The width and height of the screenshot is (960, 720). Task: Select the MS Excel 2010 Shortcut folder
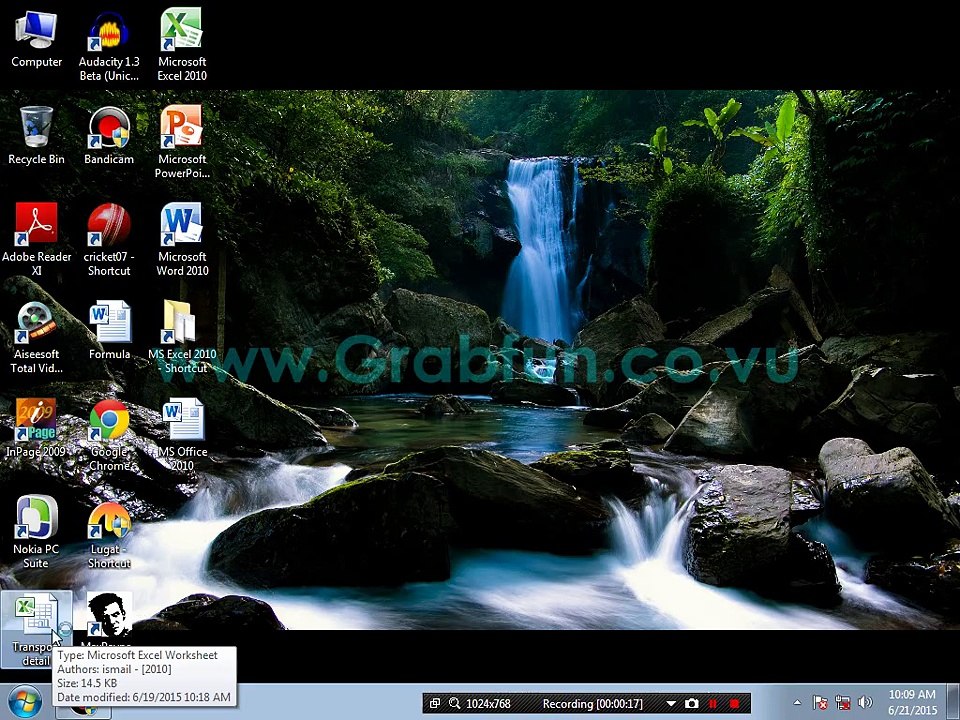(182, 337)
